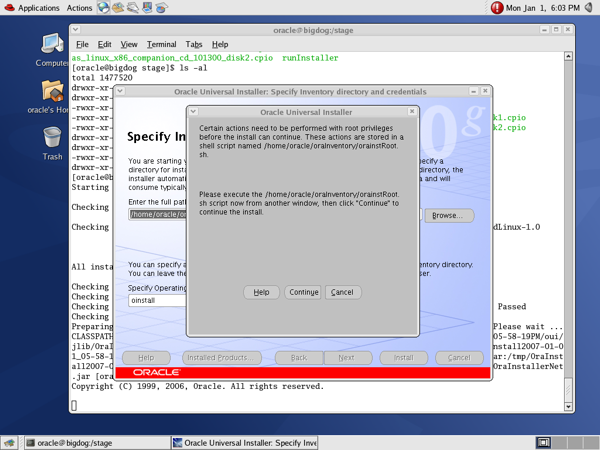Launch the email client icon in panel
600x450 pixels.
click(118, 7)
